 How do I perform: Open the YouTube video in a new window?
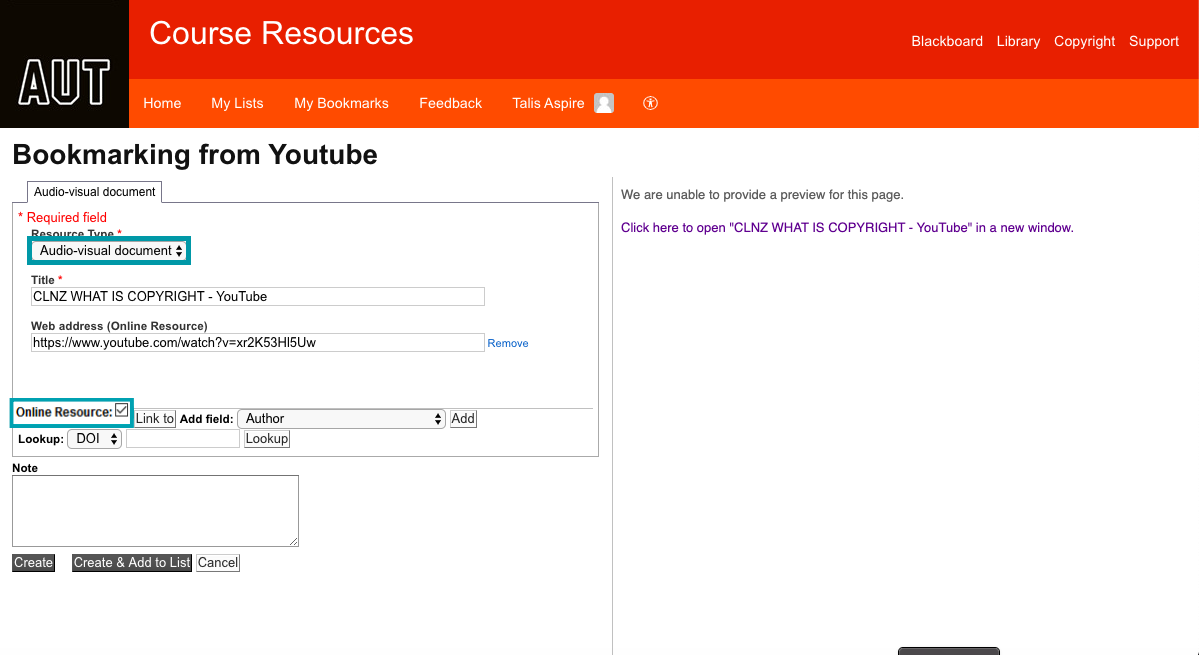847,227
